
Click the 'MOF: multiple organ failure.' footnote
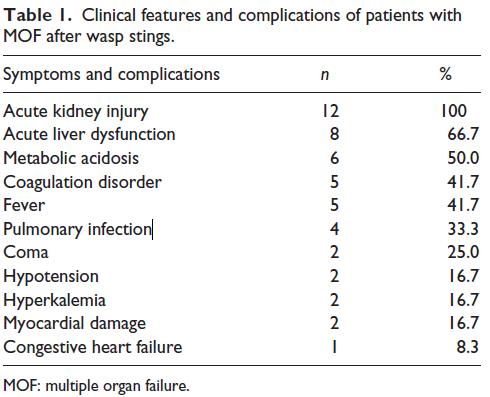pyautogui.click(x=96, y=386)
